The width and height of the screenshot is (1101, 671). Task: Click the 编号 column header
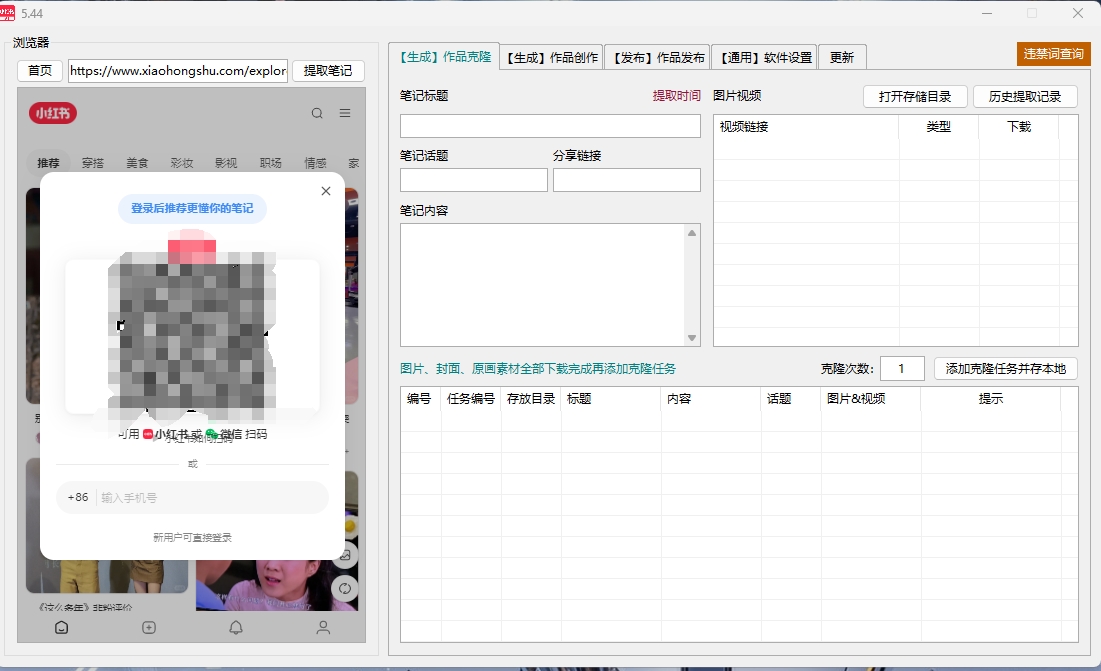(x=421, y=399)
